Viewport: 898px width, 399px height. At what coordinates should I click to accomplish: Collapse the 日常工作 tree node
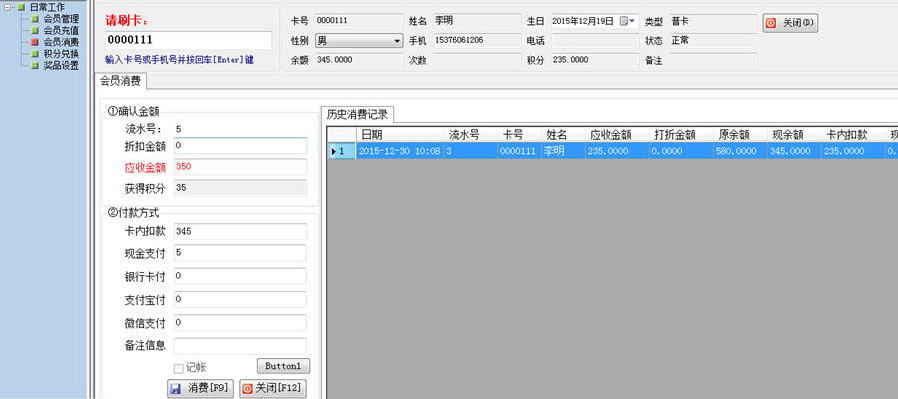point(8,7)
